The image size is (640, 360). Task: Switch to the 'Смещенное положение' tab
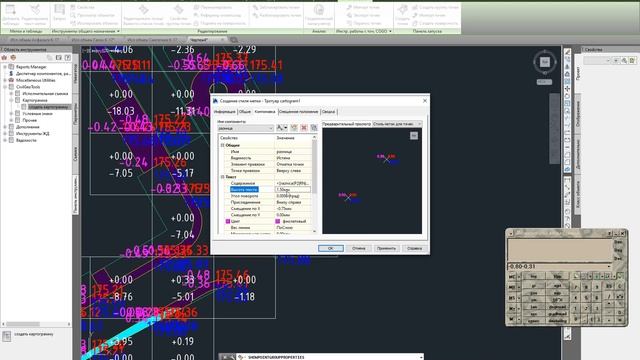click(298, 111)
